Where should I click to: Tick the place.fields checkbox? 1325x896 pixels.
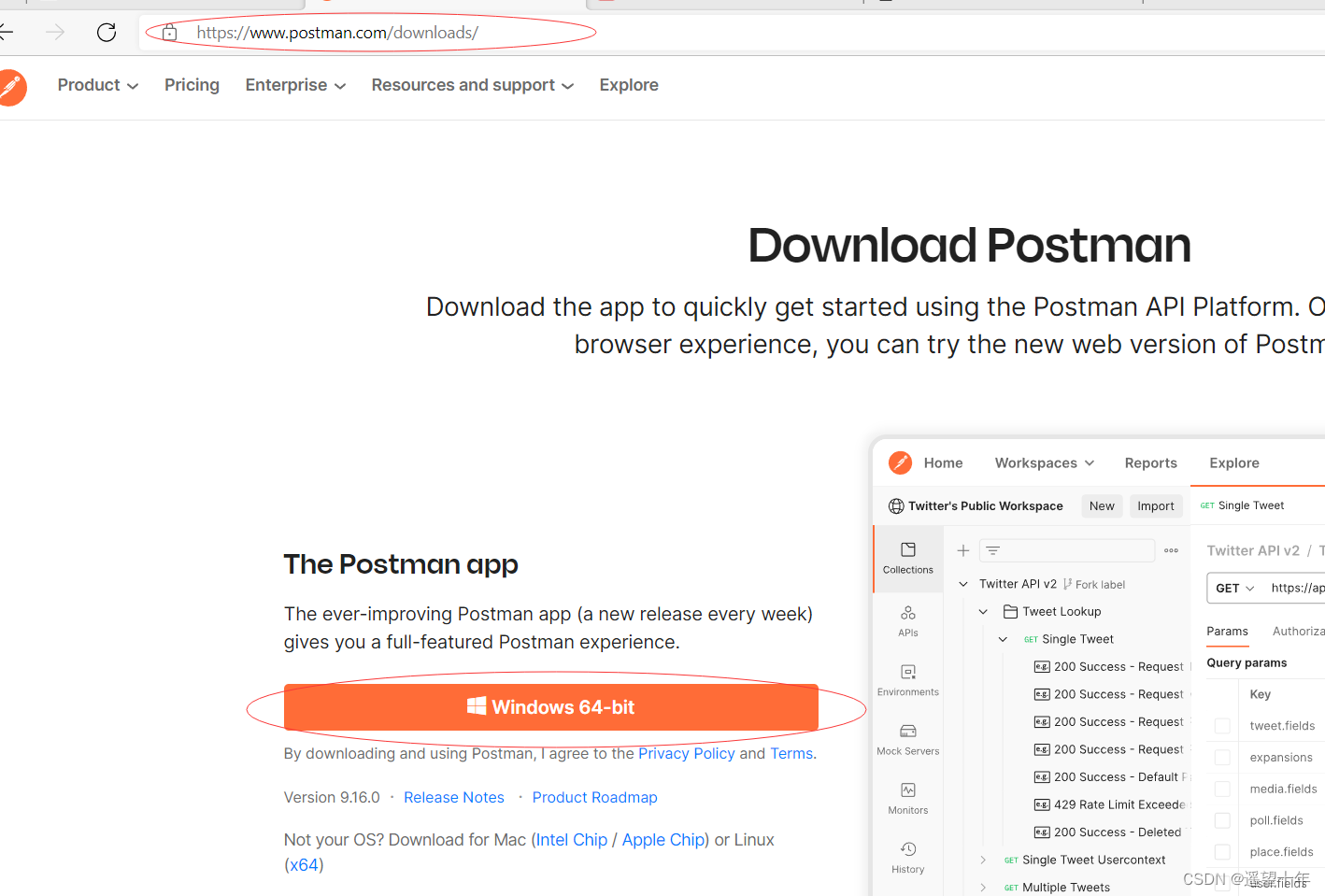click(1222, 852)
